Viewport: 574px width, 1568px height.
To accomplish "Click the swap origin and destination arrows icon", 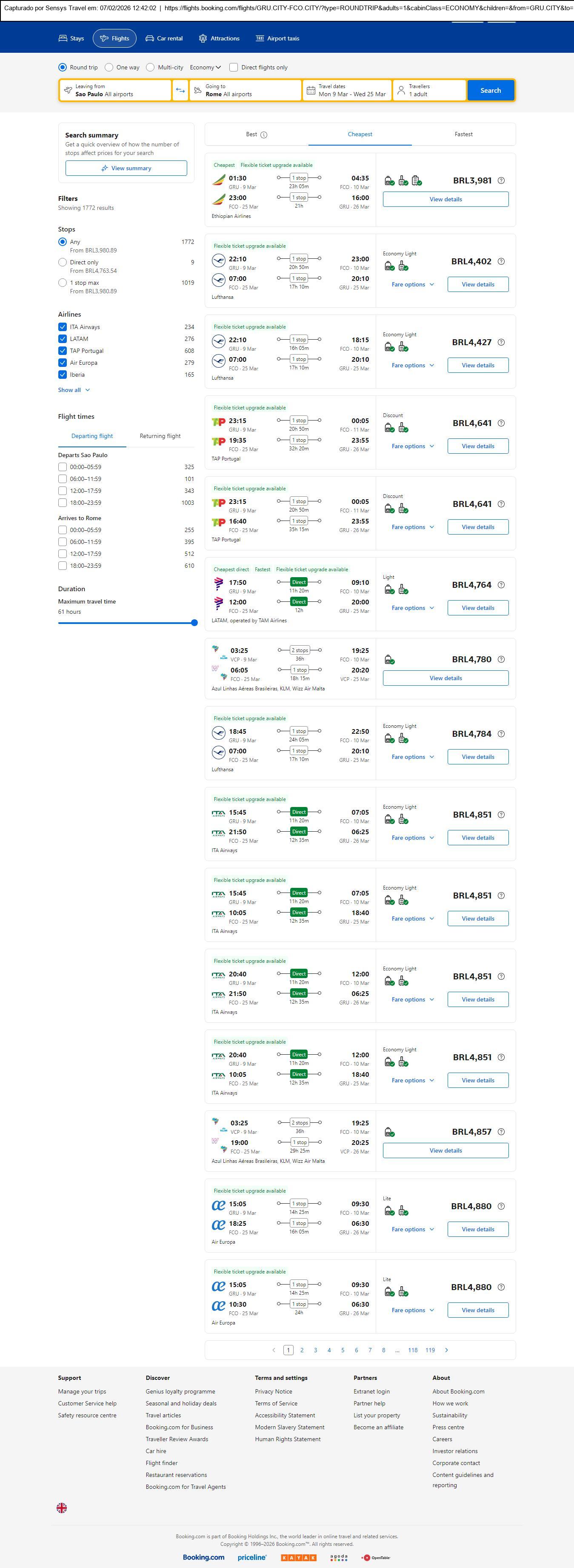I will pos(180,90).
